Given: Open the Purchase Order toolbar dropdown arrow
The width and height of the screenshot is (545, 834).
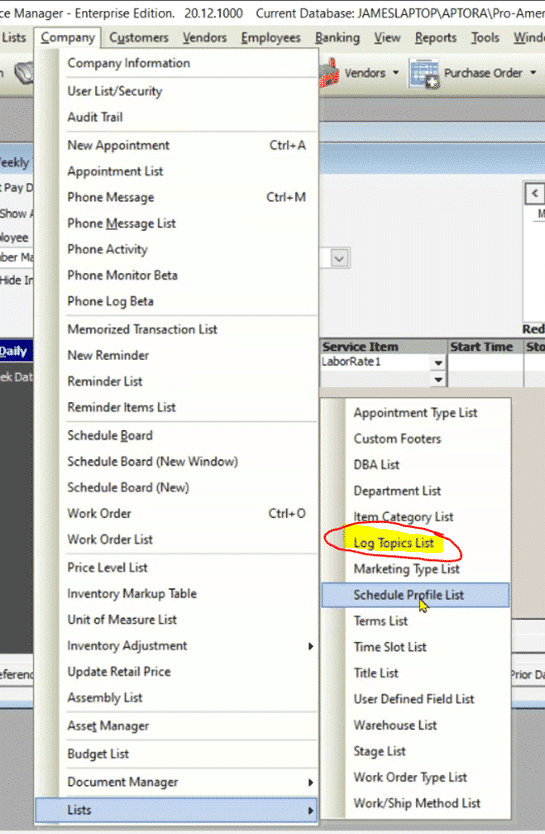Looking at the screenshot, I should coord(533,73).
